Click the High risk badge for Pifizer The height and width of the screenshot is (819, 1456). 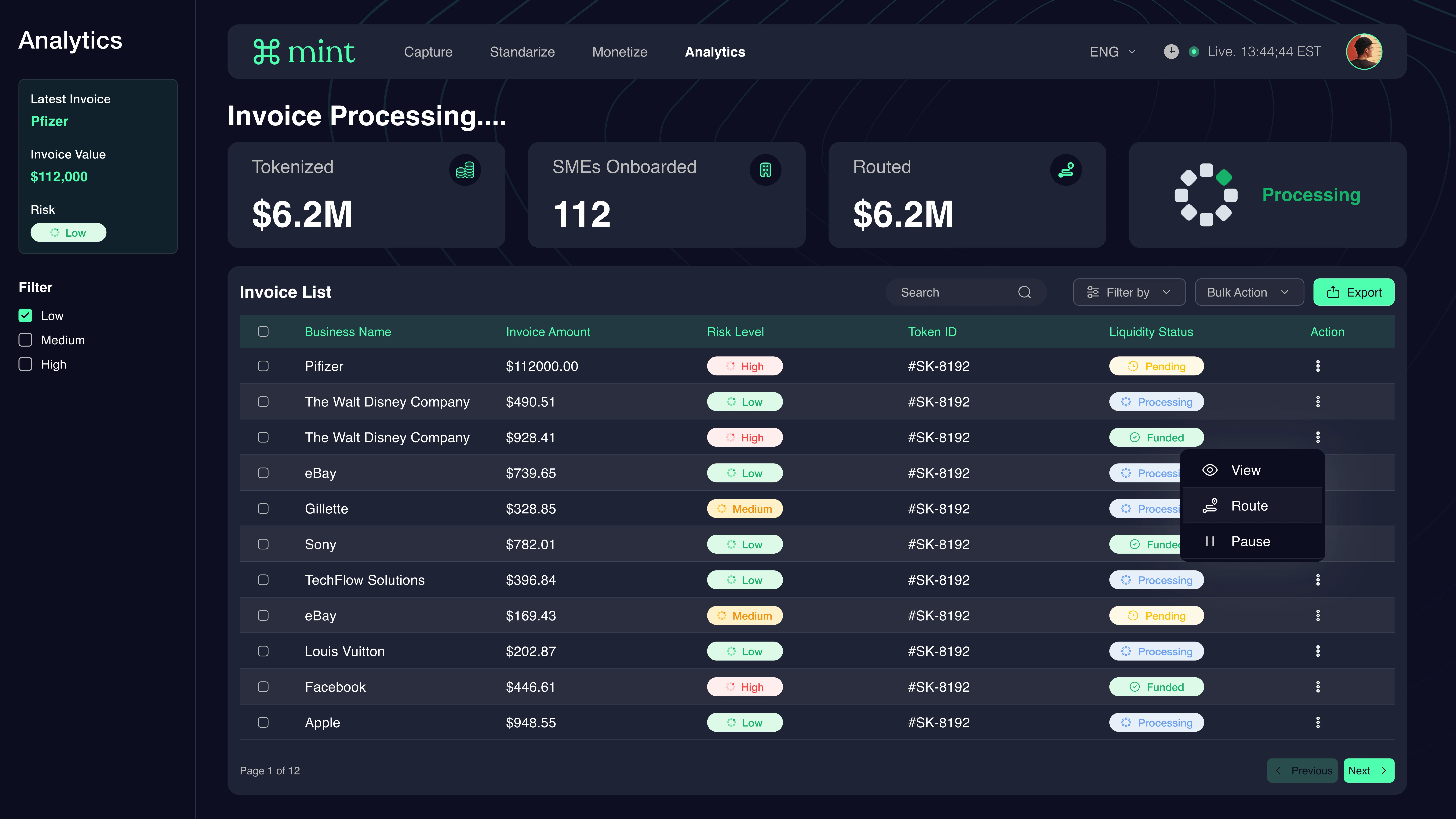coord(745,366)
